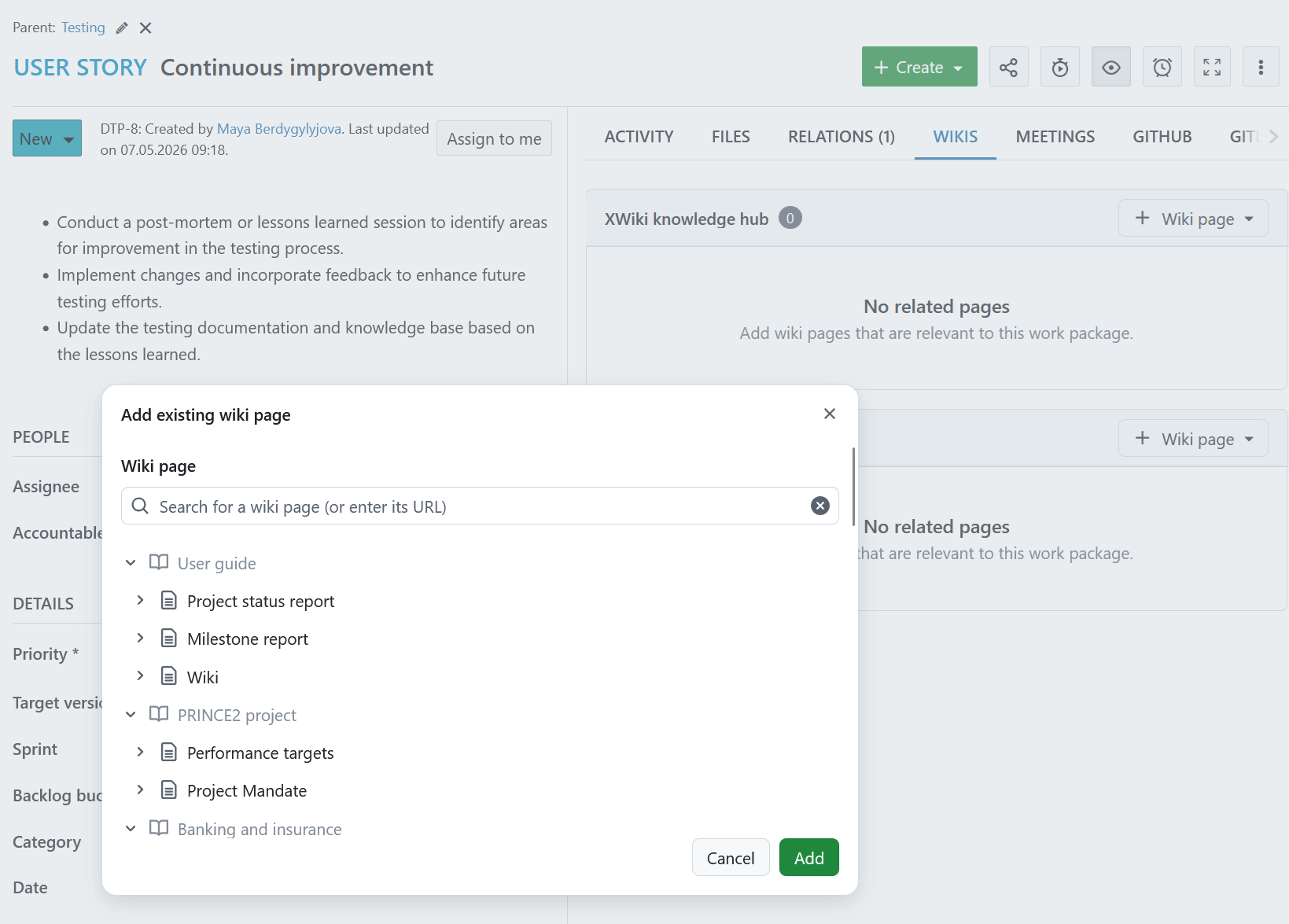Screen dimensions: 1289x924
Task: Click the Milestone report page icon
Action: (x=169, y=639)
